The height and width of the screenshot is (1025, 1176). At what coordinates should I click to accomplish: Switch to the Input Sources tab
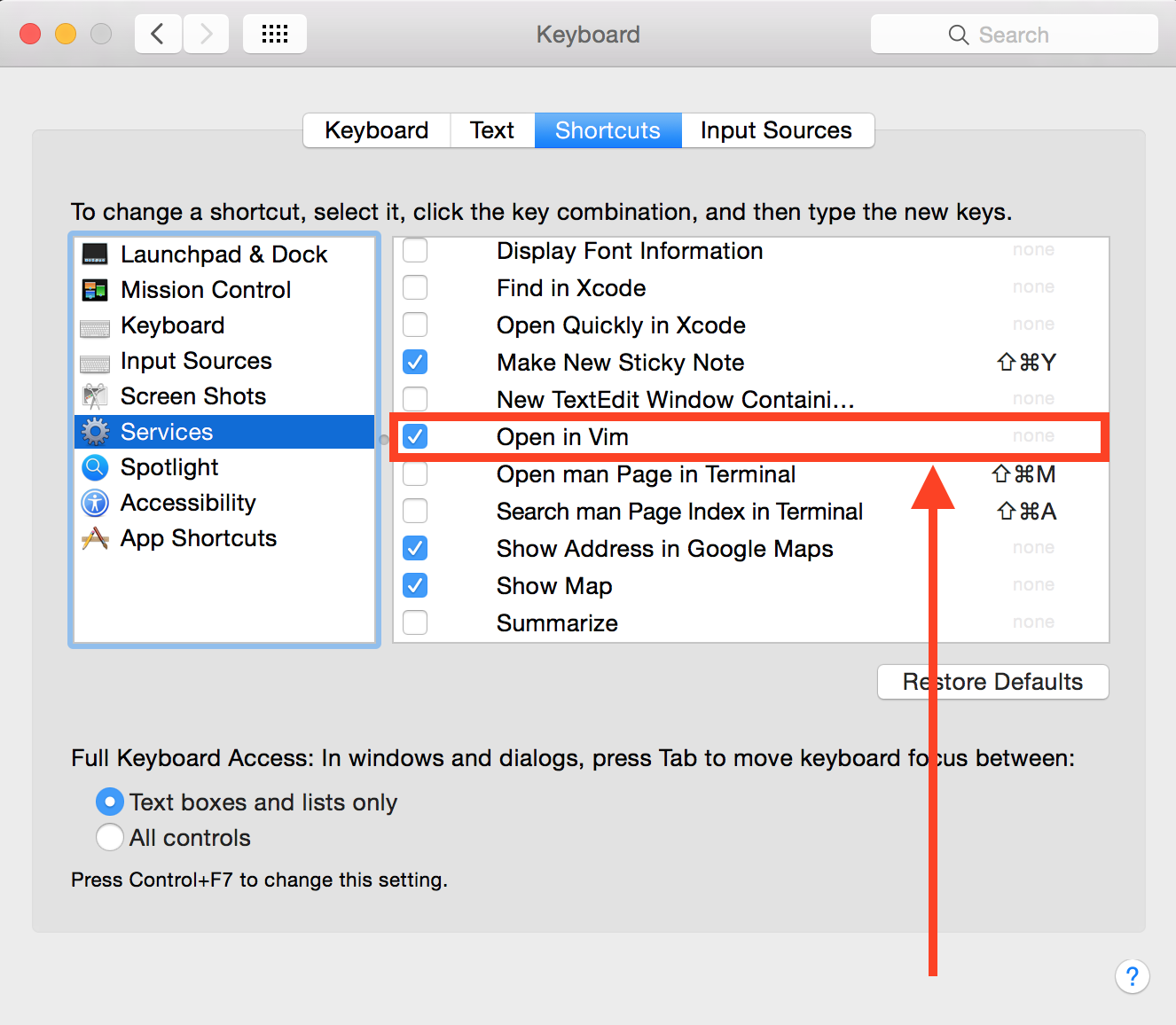pyautogui.click(x=776, y=130)
